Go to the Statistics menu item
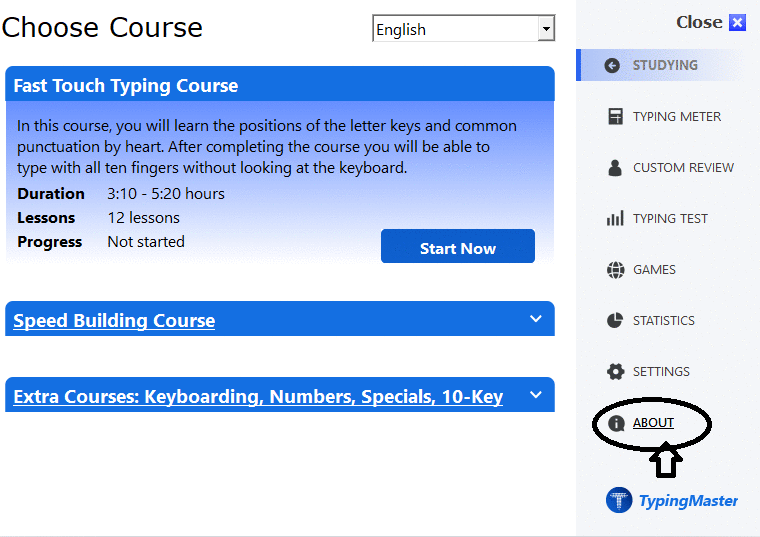The image size is (760, 537). point(663,321)
